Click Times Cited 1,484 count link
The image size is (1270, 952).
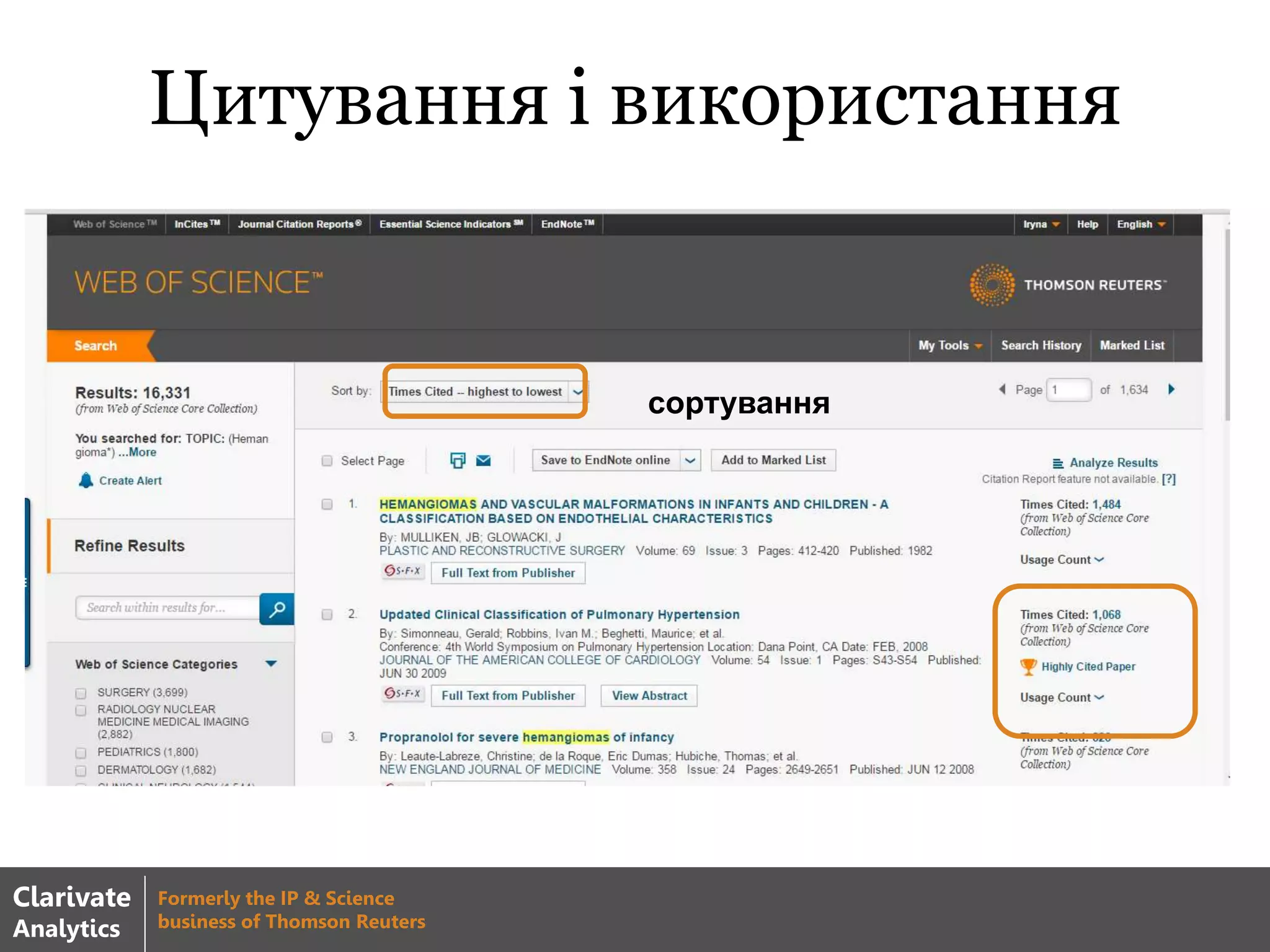coord(1106,505)
